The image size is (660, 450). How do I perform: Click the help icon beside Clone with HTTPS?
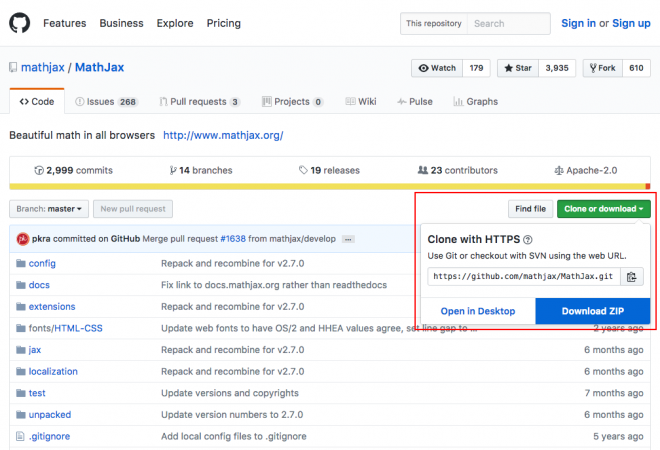[527, 240]
